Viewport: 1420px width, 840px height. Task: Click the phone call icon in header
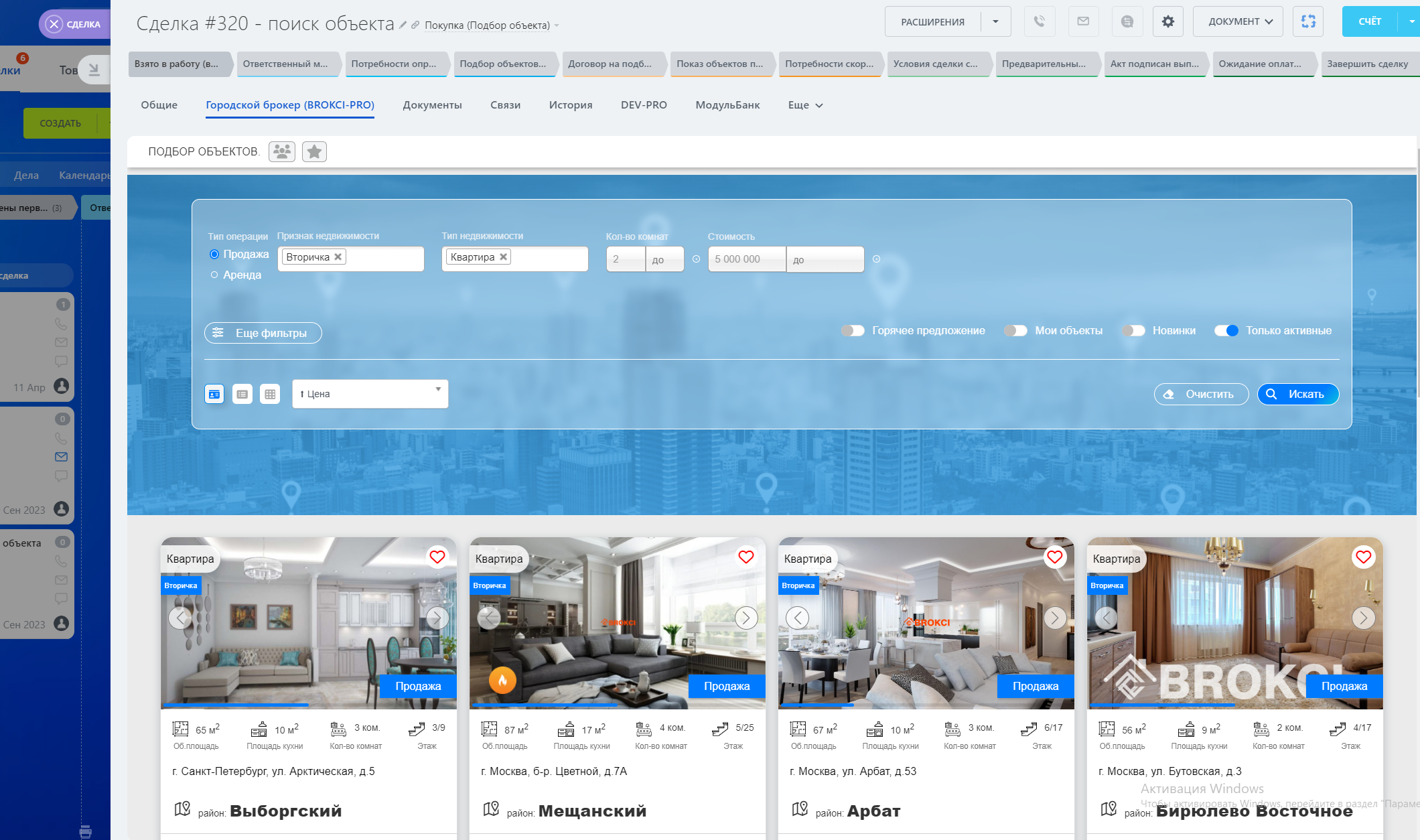pyautogui.click(x=1039, y=21)
